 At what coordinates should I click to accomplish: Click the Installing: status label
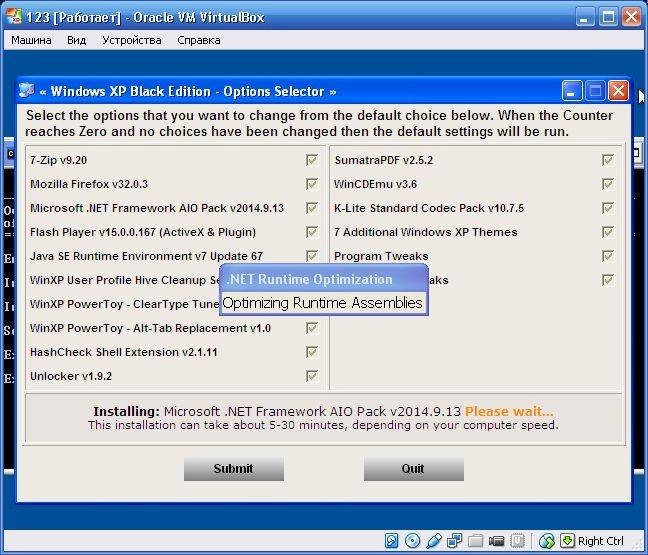click(x=126, y=412)
